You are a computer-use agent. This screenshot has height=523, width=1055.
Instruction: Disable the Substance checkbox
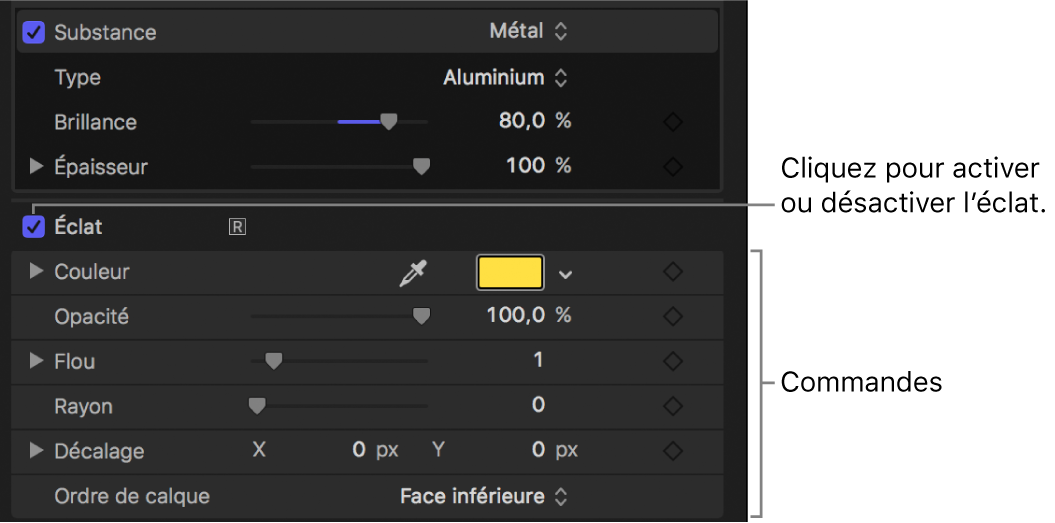pos(35,32)
